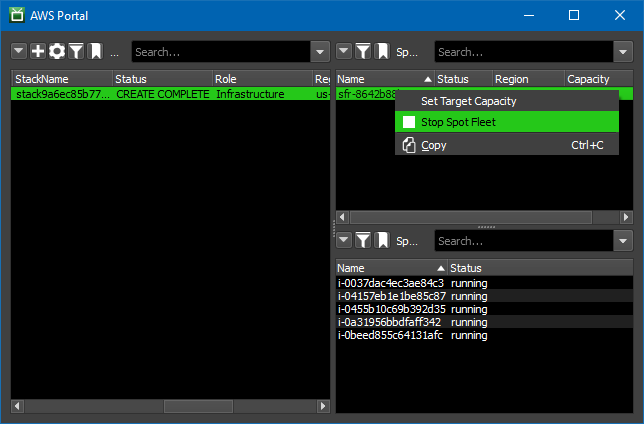Sort stacks by Role column header
Screen dimensions: 644x424
[x=262, y=78]
